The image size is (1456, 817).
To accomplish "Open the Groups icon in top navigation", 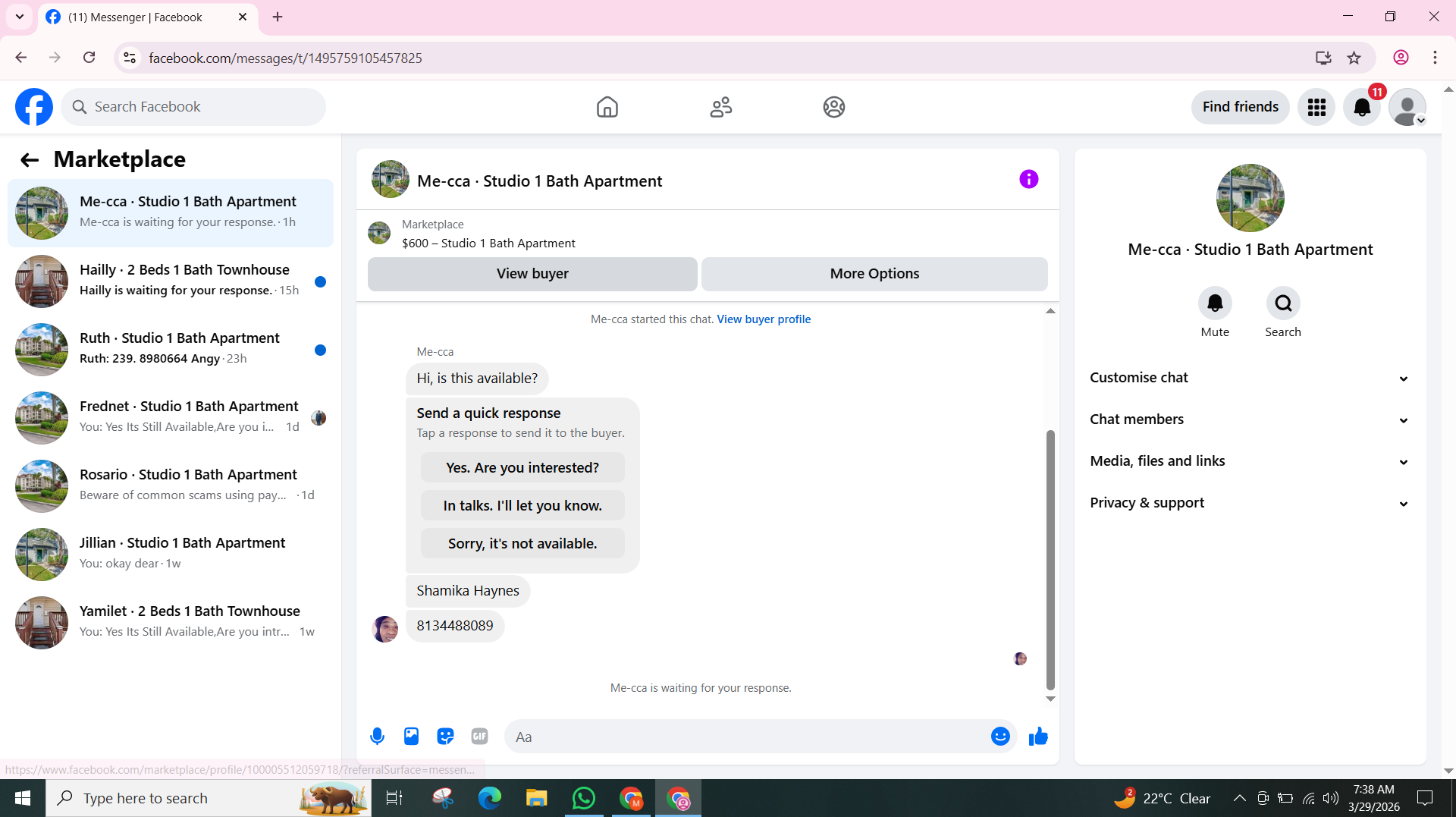I will [834, 107].
